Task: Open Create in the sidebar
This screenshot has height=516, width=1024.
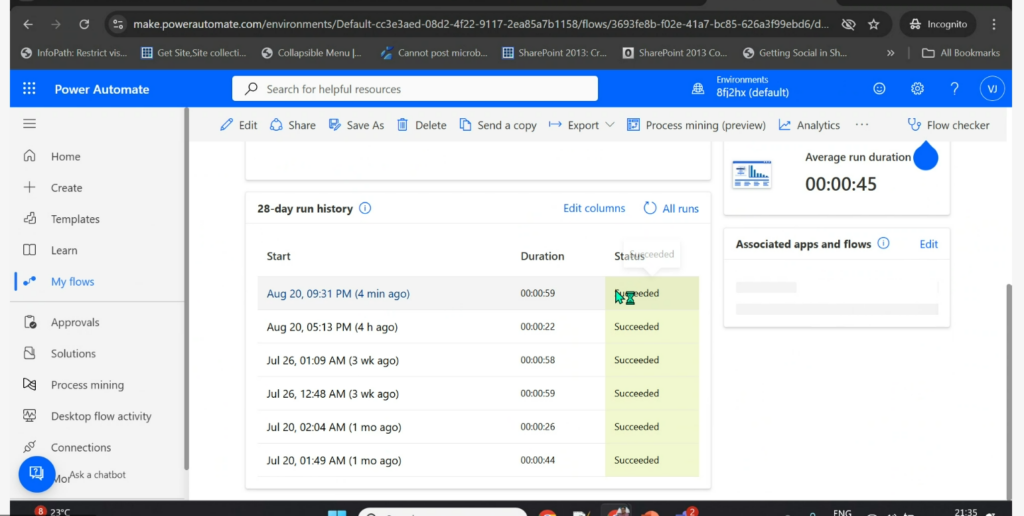Action: point(67,187)
